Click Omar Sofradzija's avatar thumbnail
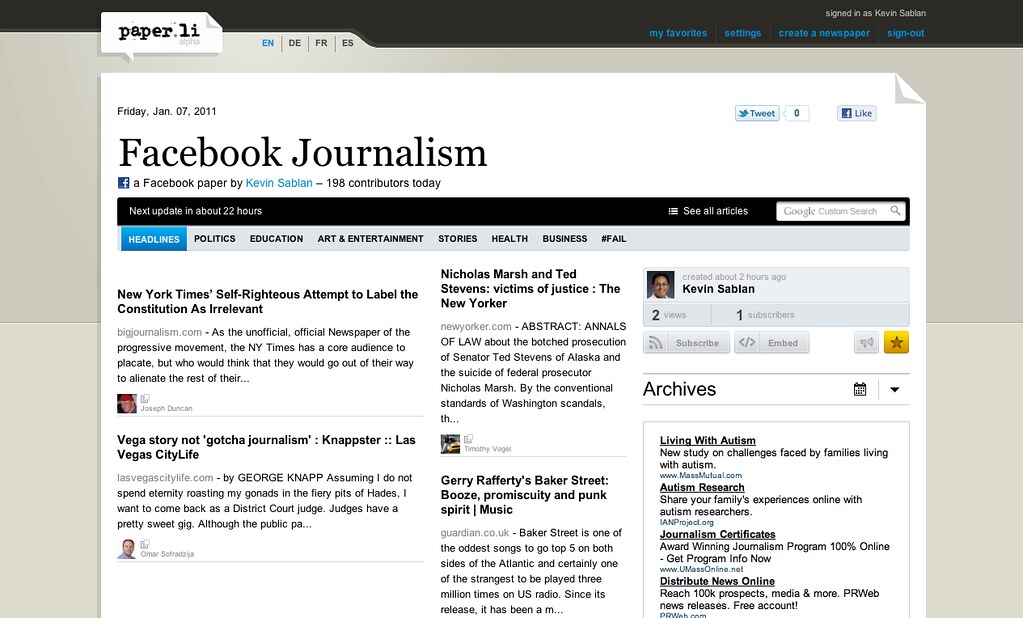The height and width of the screenshot is (618, 1023). (x=127, y=549)
